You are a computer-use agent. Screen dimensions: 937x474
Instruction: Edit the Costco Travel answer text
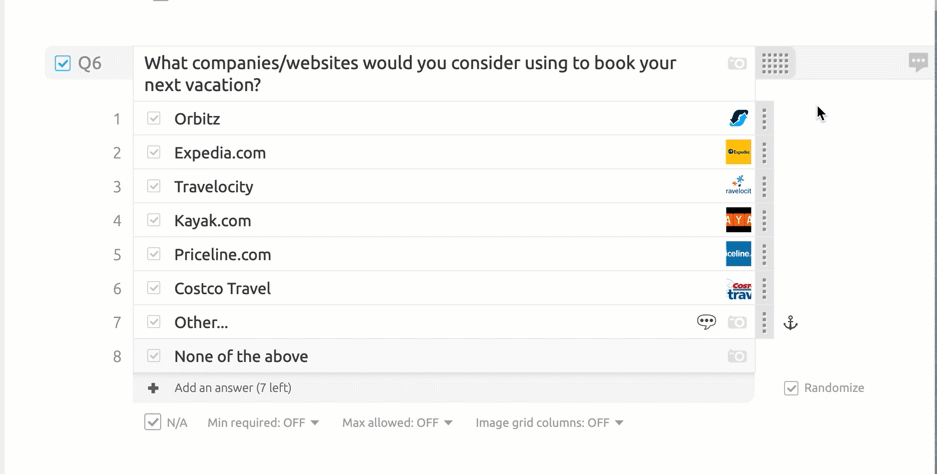click(222, 288)
